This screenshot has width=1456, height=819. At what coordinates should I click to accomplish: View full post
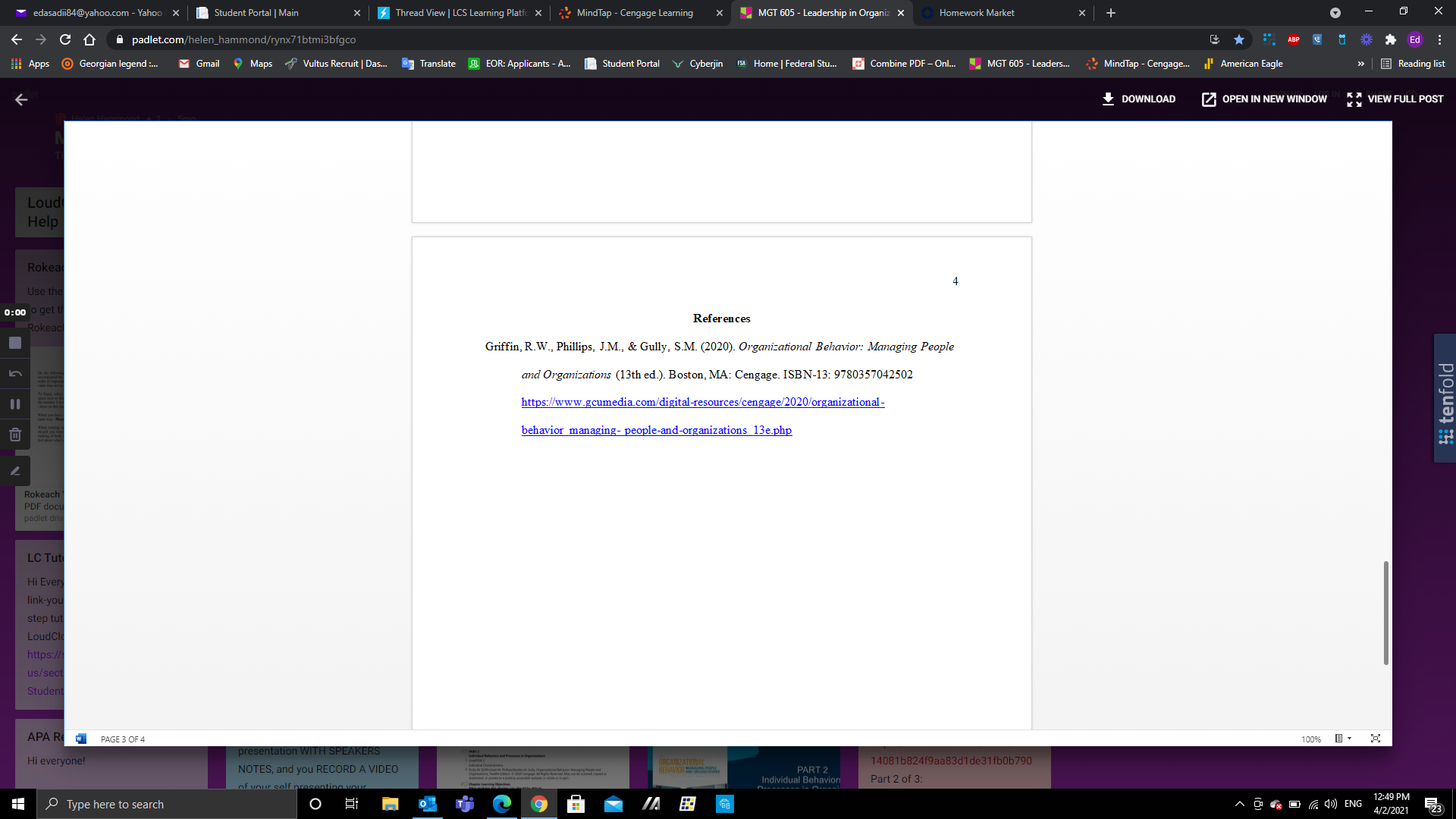pos(1395,99)
